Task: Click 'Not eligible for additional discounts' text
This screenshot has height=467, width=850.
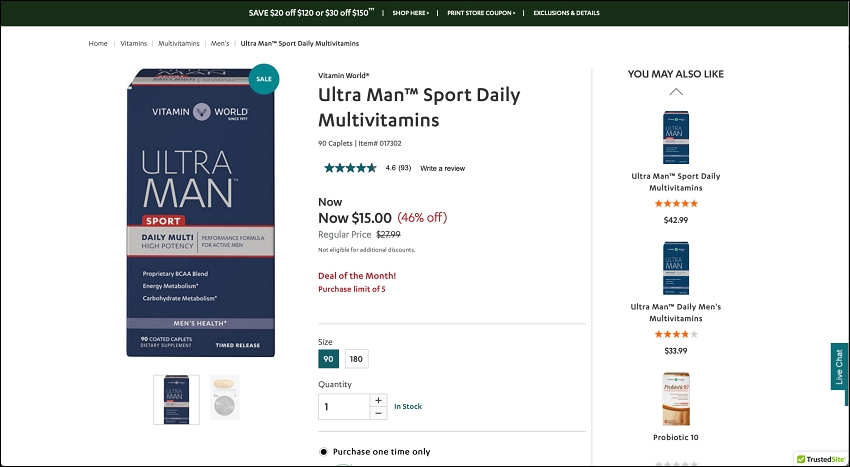Action: coord(366,250)
